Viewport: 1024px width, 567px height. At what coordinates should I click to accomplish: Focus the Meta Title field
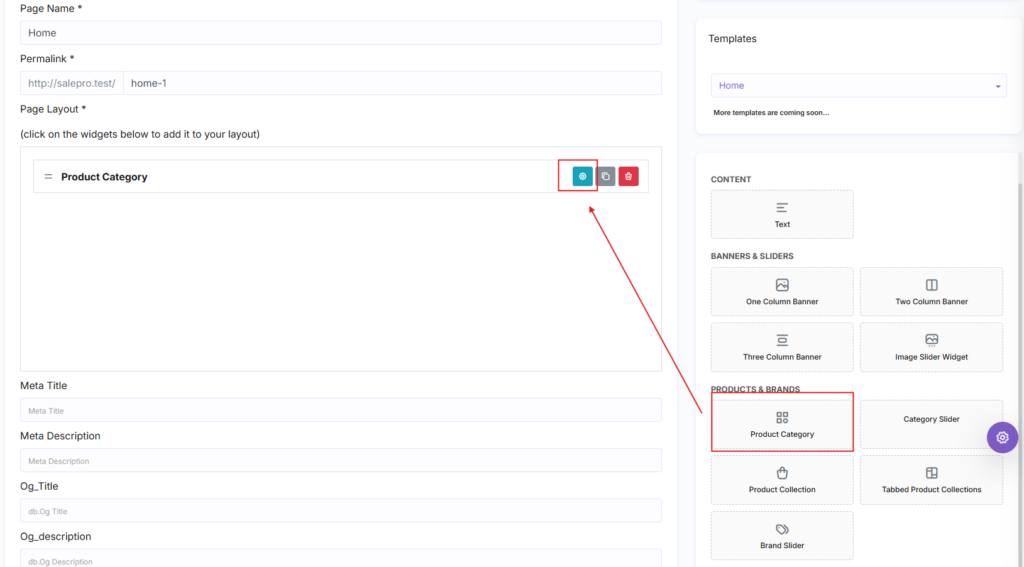(340, 410)
